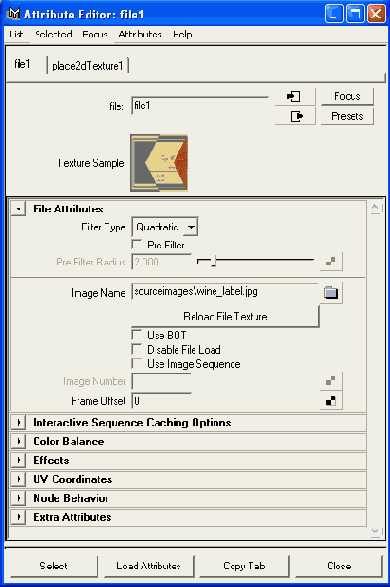390x587 pixels.
Task: Expand the Node Behavior section
Action: 18,498
